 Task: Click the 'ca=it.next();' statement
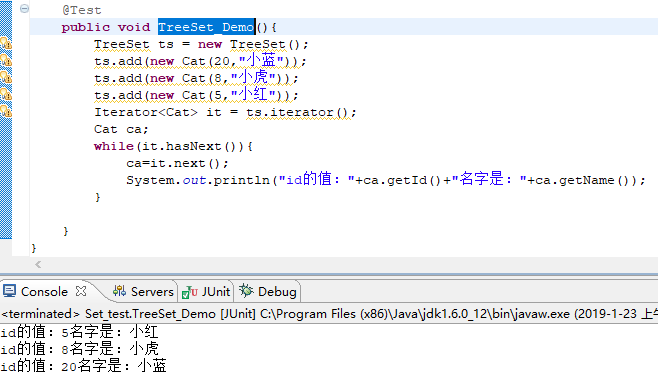(x=178, y=163)
